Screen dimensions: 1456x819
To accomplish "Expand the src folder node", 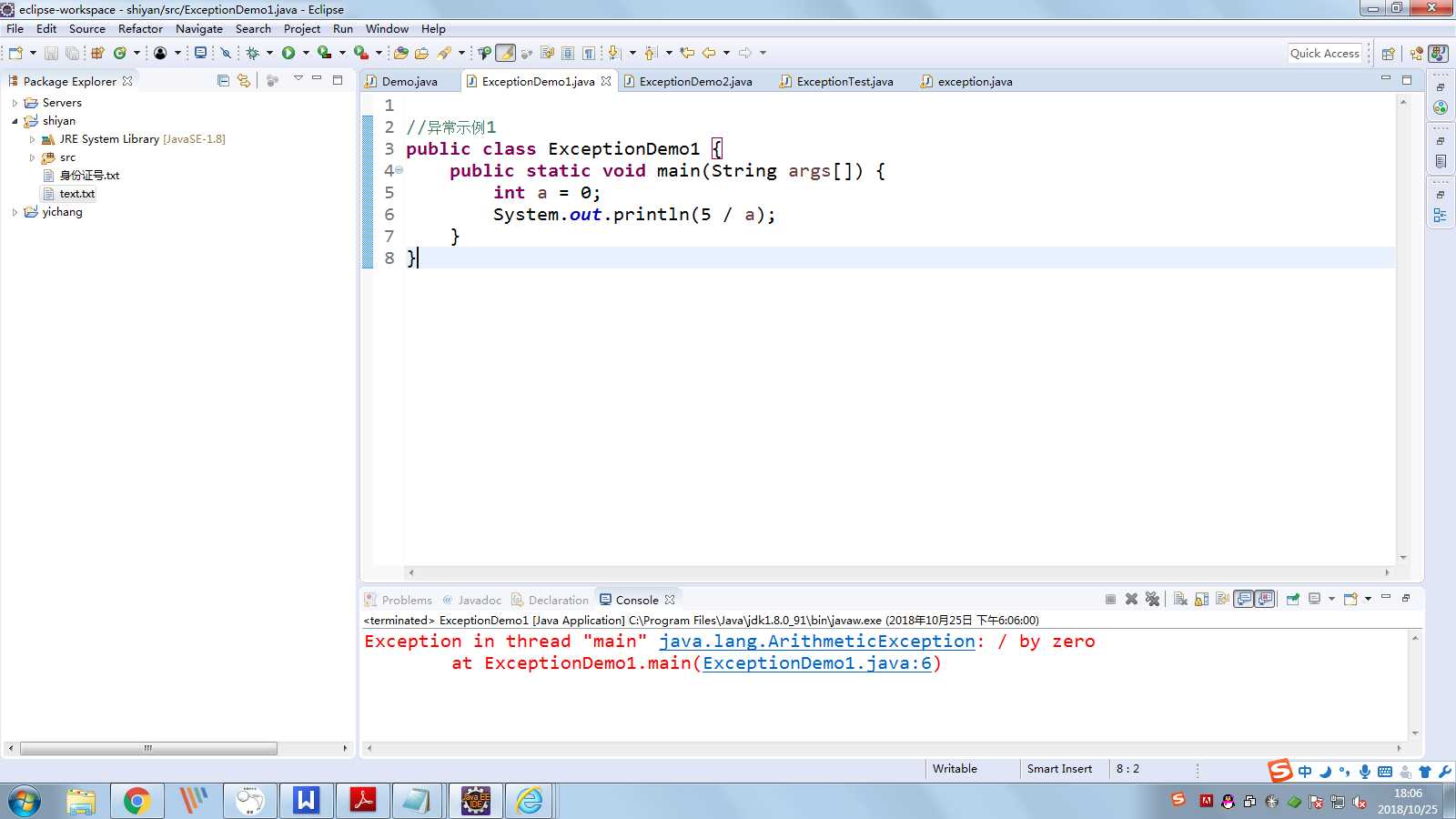I will click(x=33, y=157).
